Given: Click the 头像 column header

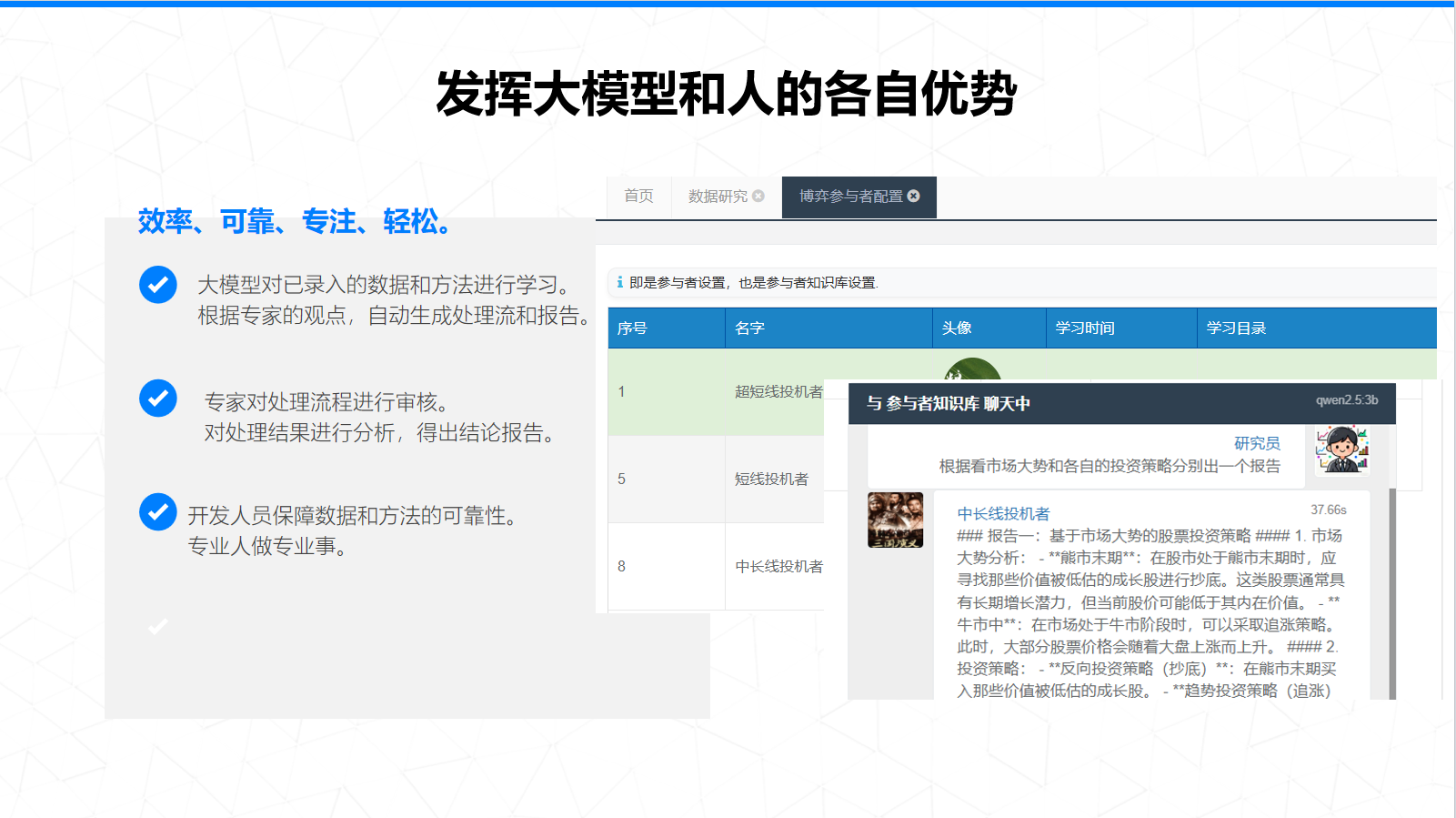Looking at the screenshot, I should coord(989,328).
